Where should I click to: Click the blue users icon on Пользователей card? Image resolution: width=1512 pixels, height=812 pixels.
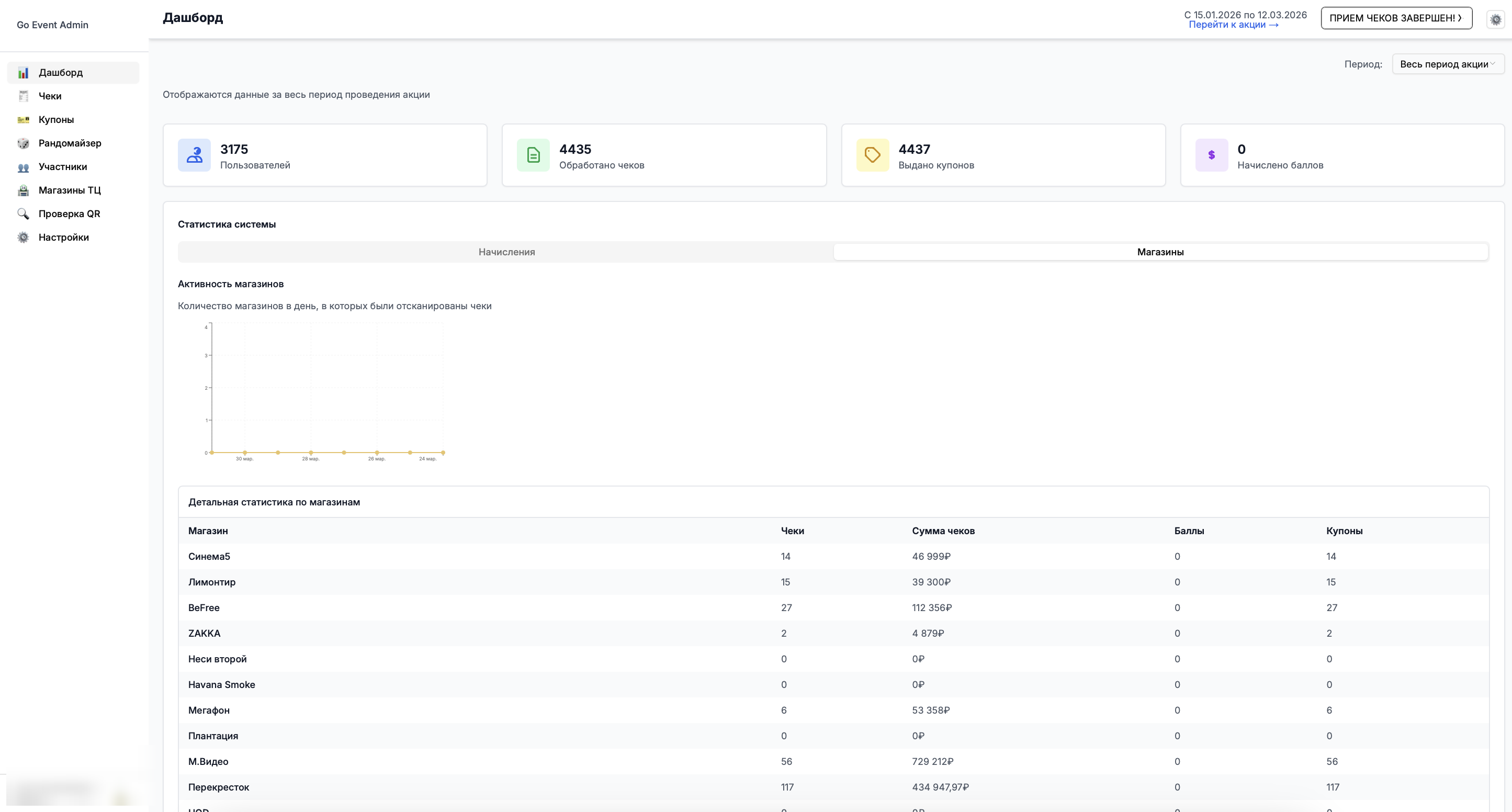pyautogui.click(x=194, y=155)
